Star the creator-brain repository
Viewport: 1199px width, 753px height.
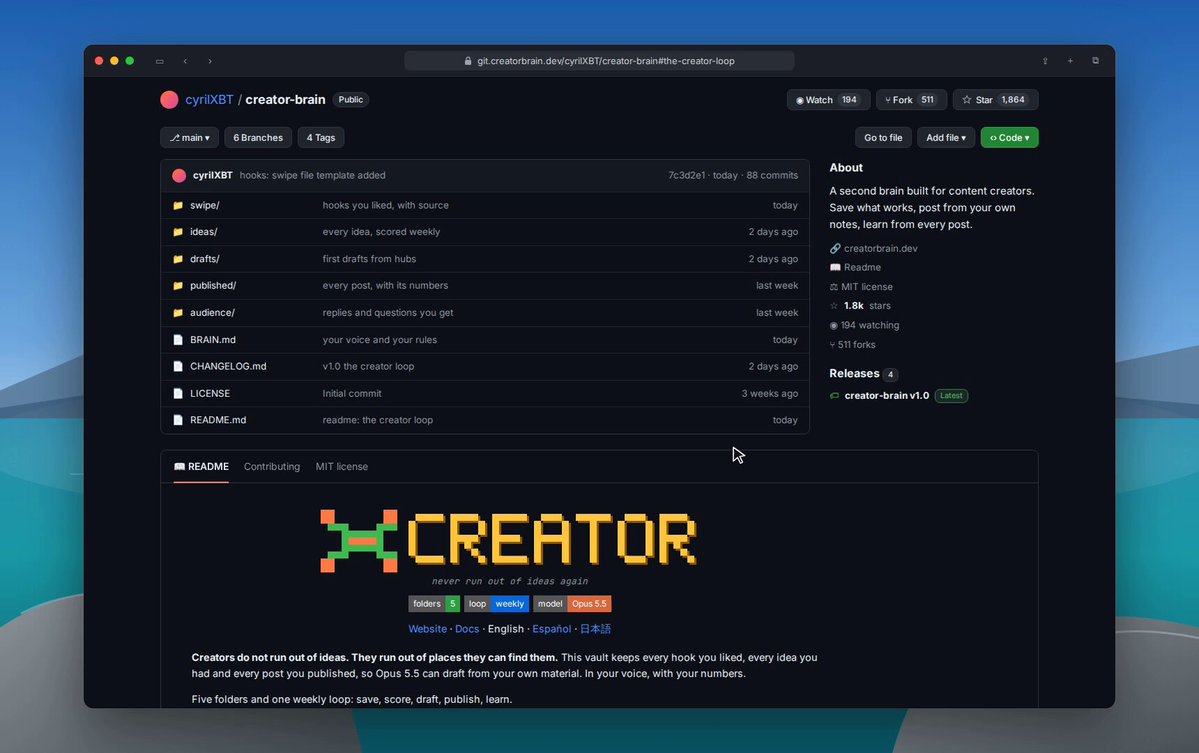(x=996, y=100)
